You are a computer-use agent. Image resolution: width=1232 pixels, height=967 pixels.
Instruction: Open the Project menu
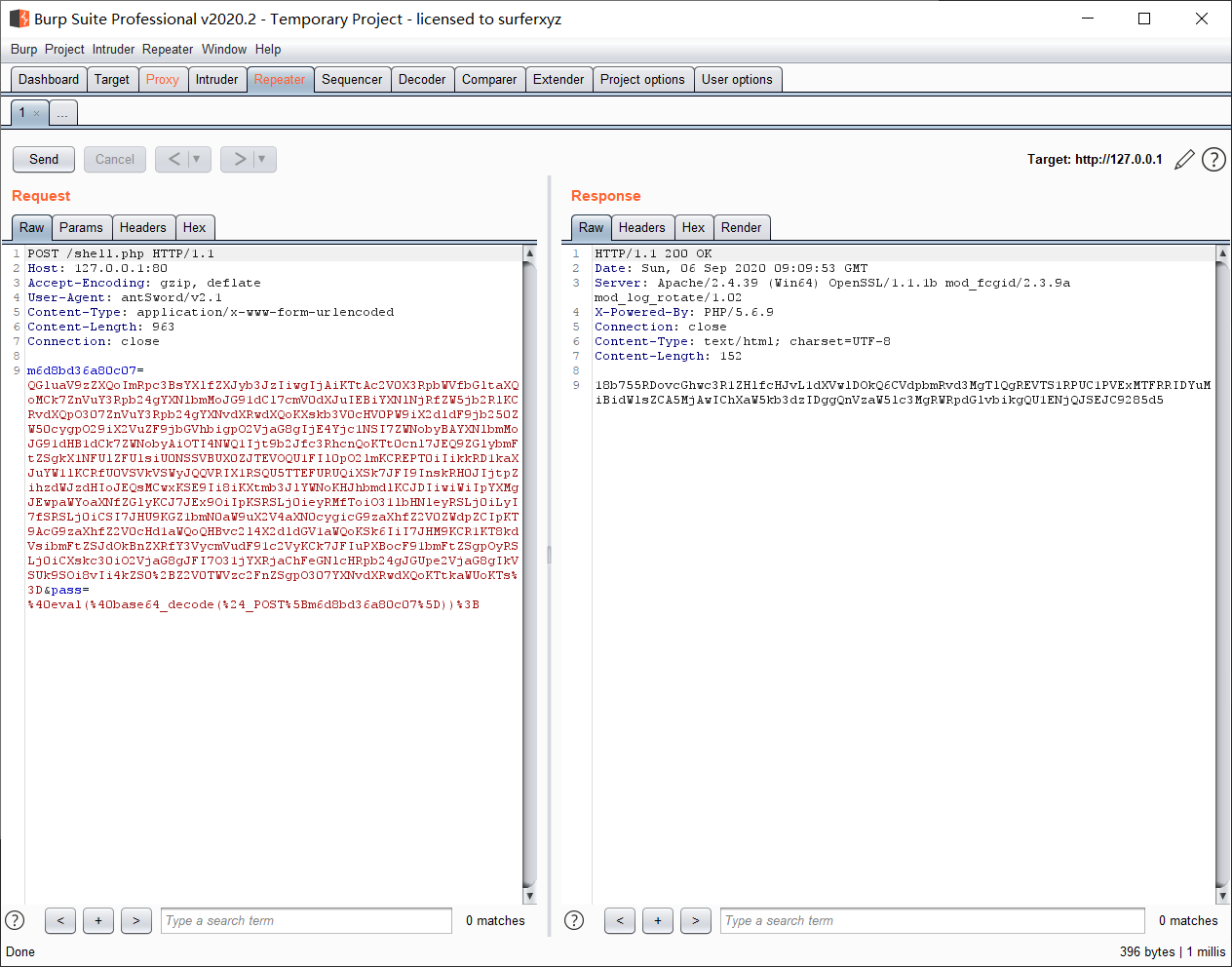tap(64, 49)
